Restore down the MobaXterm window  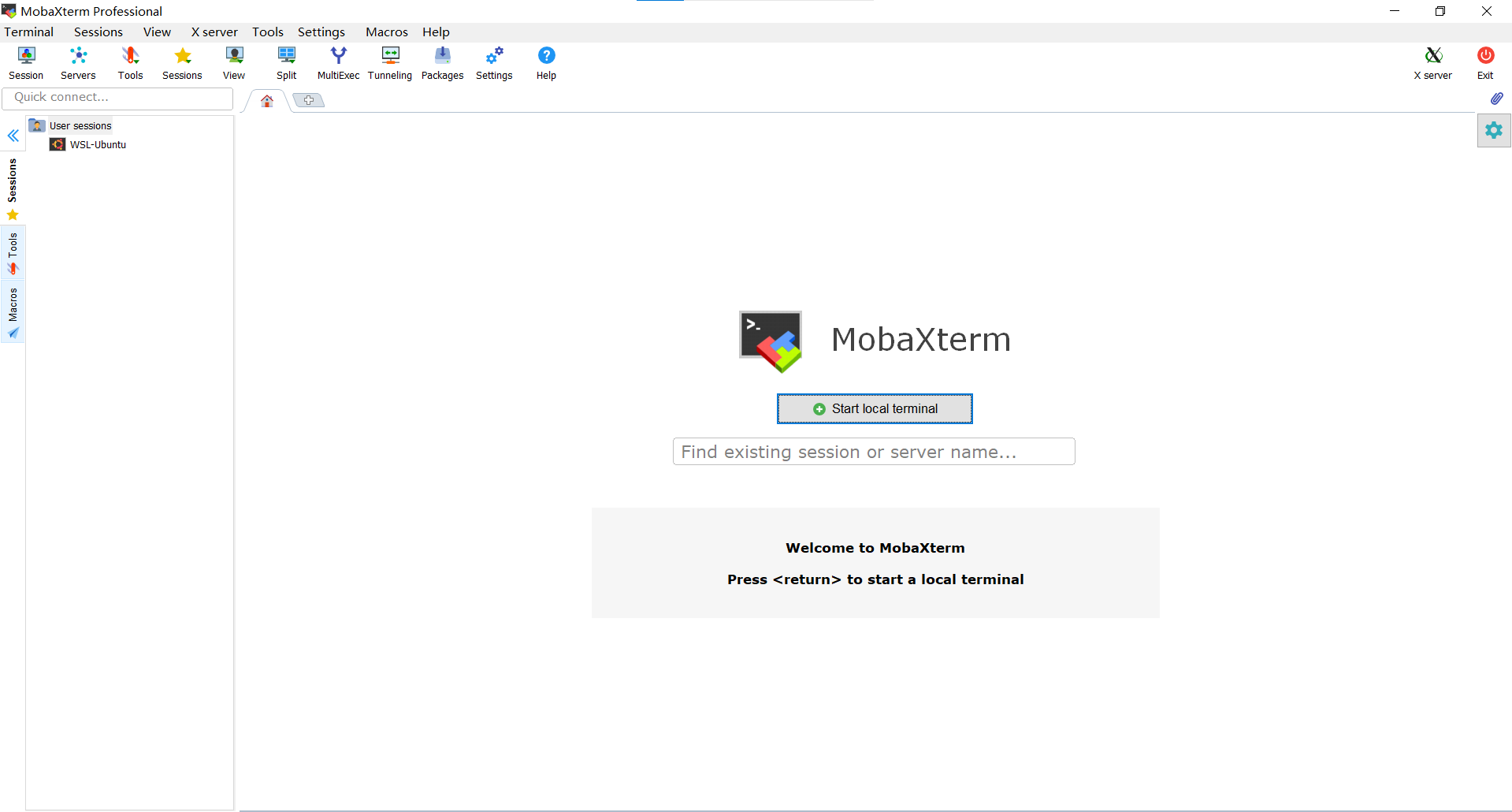click(x=1440, y=11)
